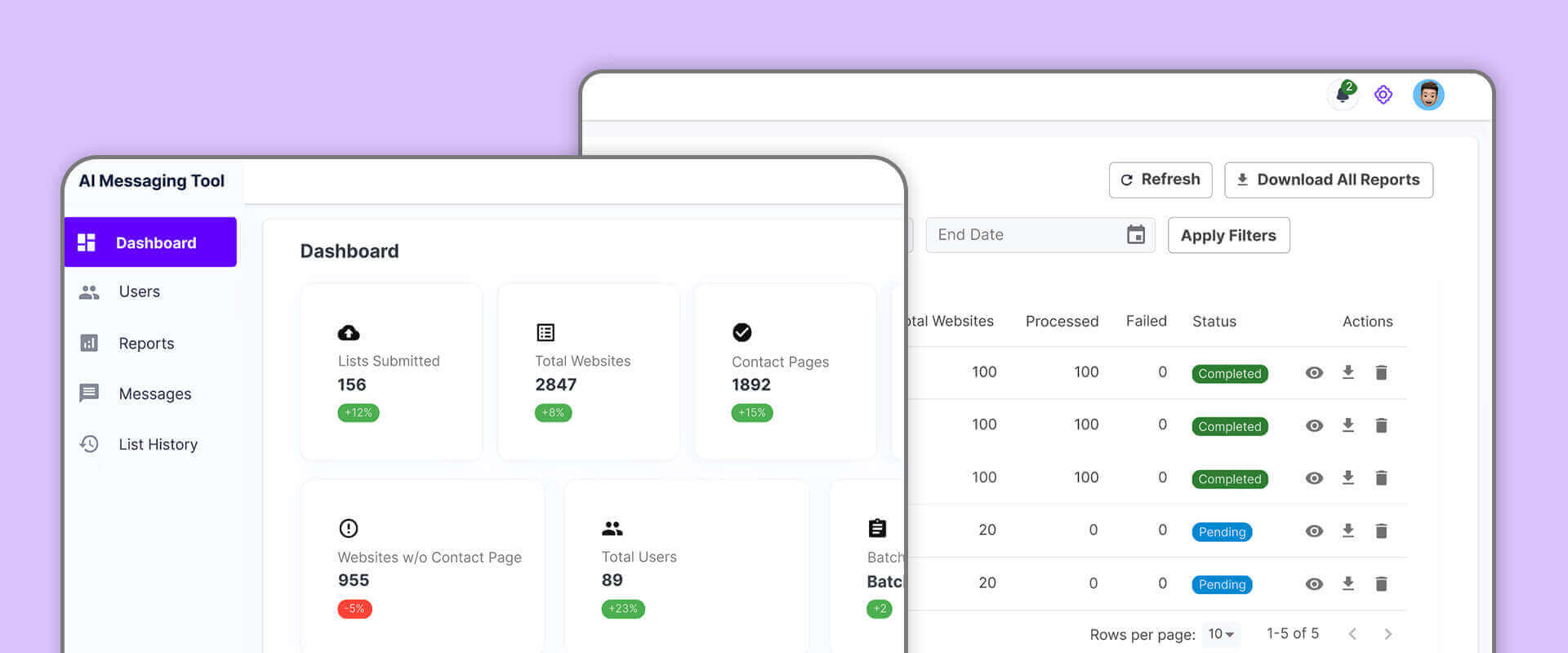
Task: View the third Completed row via eye icon
Action: (x=1314, y=478)
